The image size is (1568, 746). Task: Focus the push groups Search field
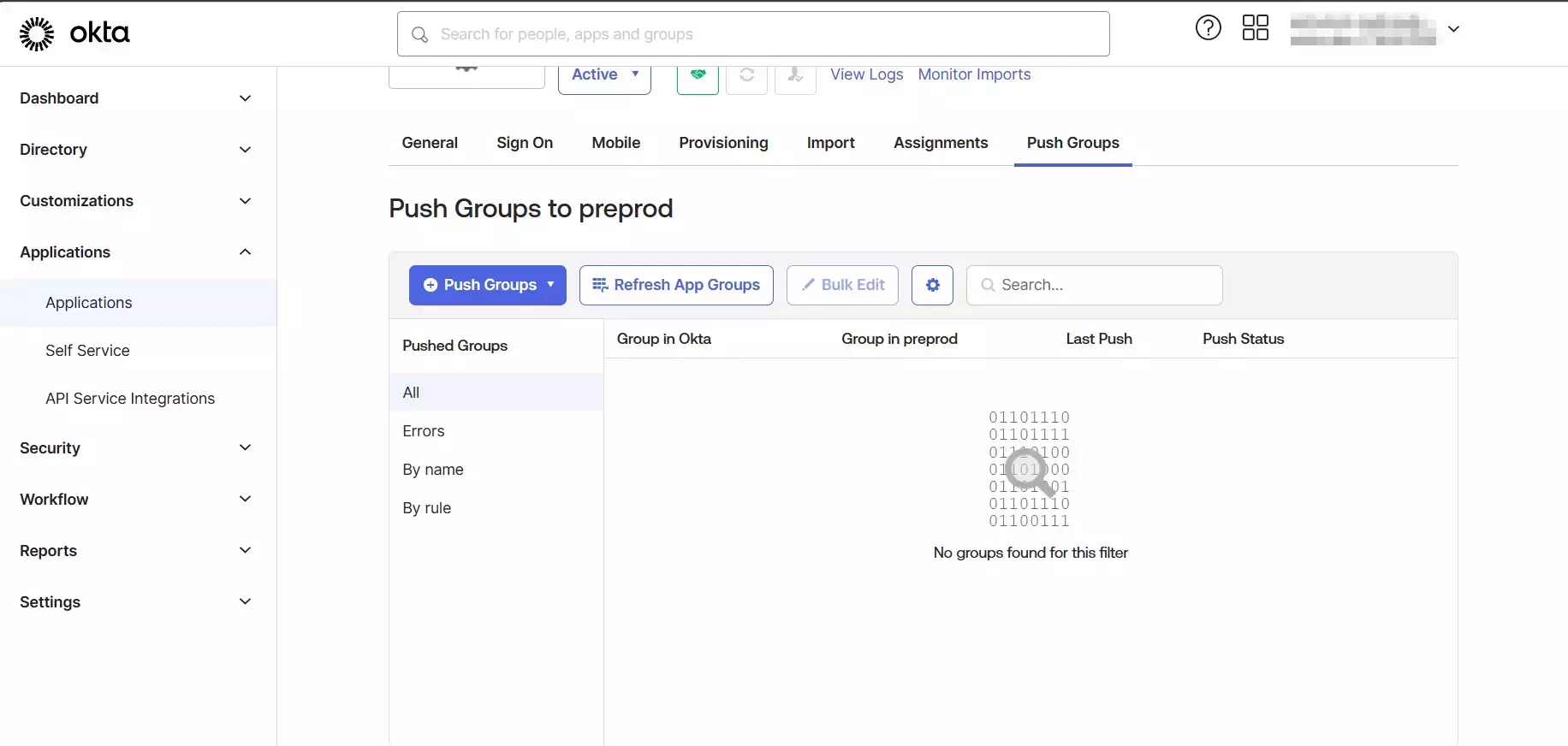pyautogui.click(x=1094, y=285)
